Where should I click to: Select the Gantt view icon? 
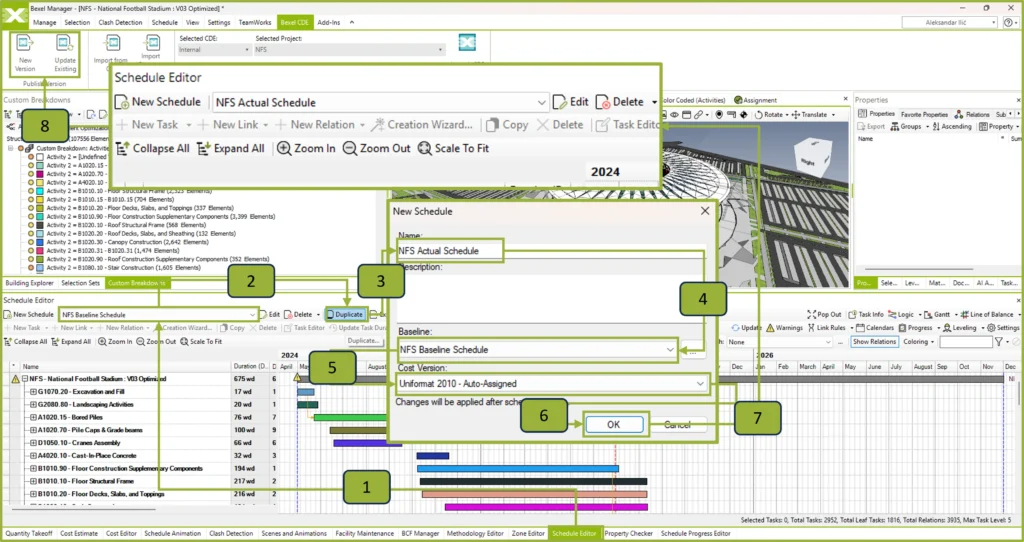click(929, 314)
